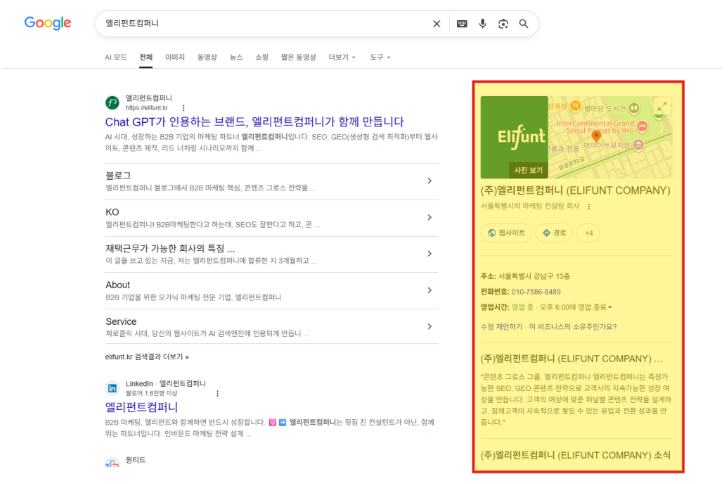Image resolution: width=728 pixels, height=484 pixels.
Task: Expand the chevron on the About row
Action: (x=429, y=290)
